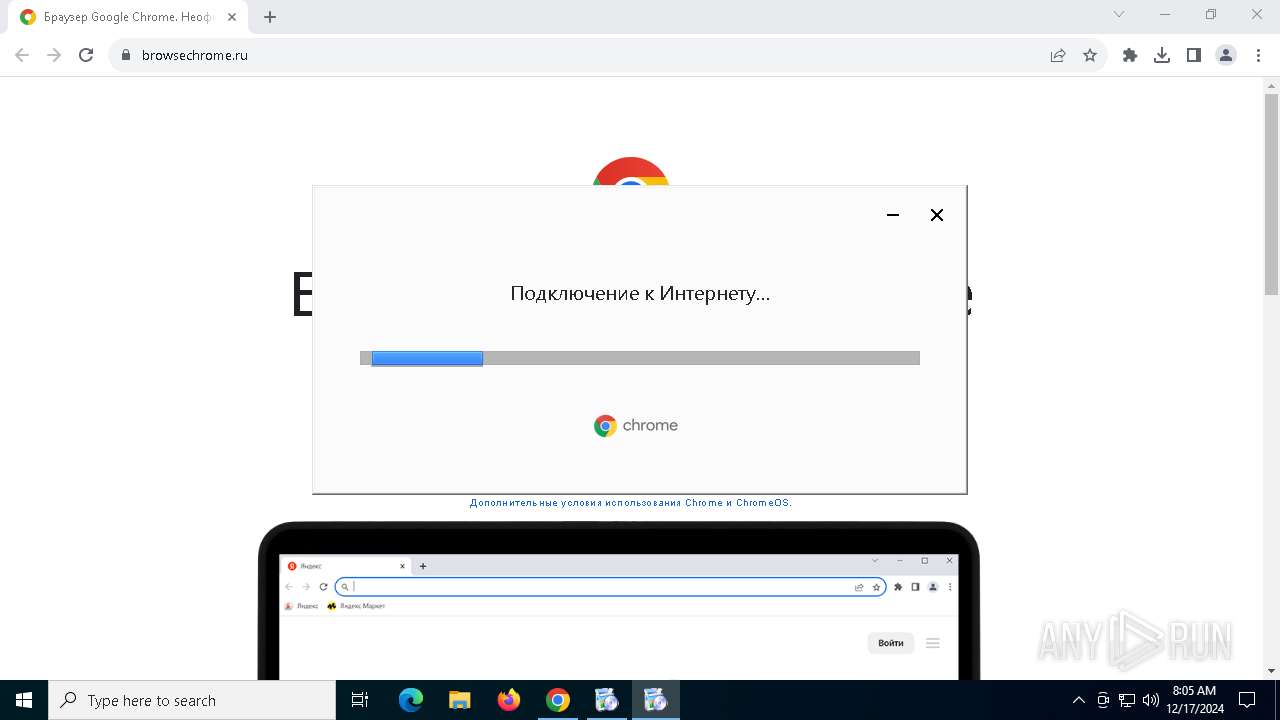Viewport: 1280px width, 720px height.
Task: Bookmark this page with star icon
Action: [x=1090, y=55]
